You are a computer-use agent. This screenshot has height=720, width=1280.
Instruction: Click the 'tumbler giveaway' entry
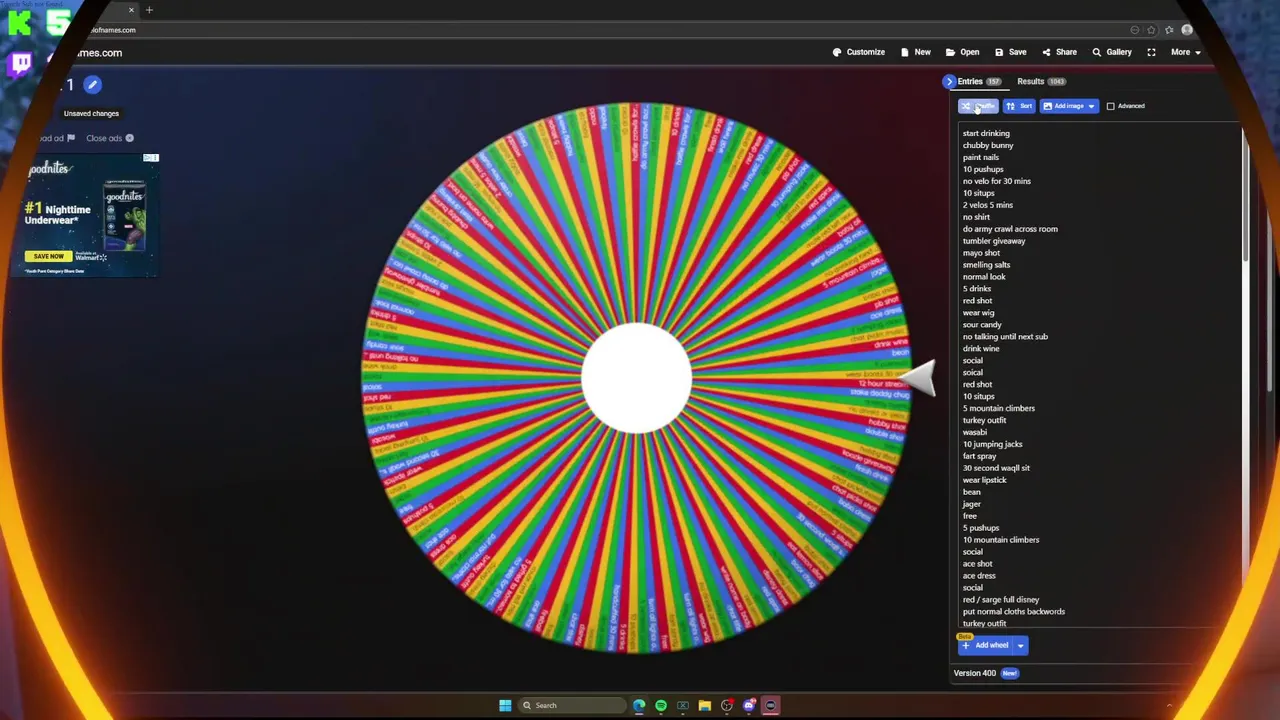[994, 241]
